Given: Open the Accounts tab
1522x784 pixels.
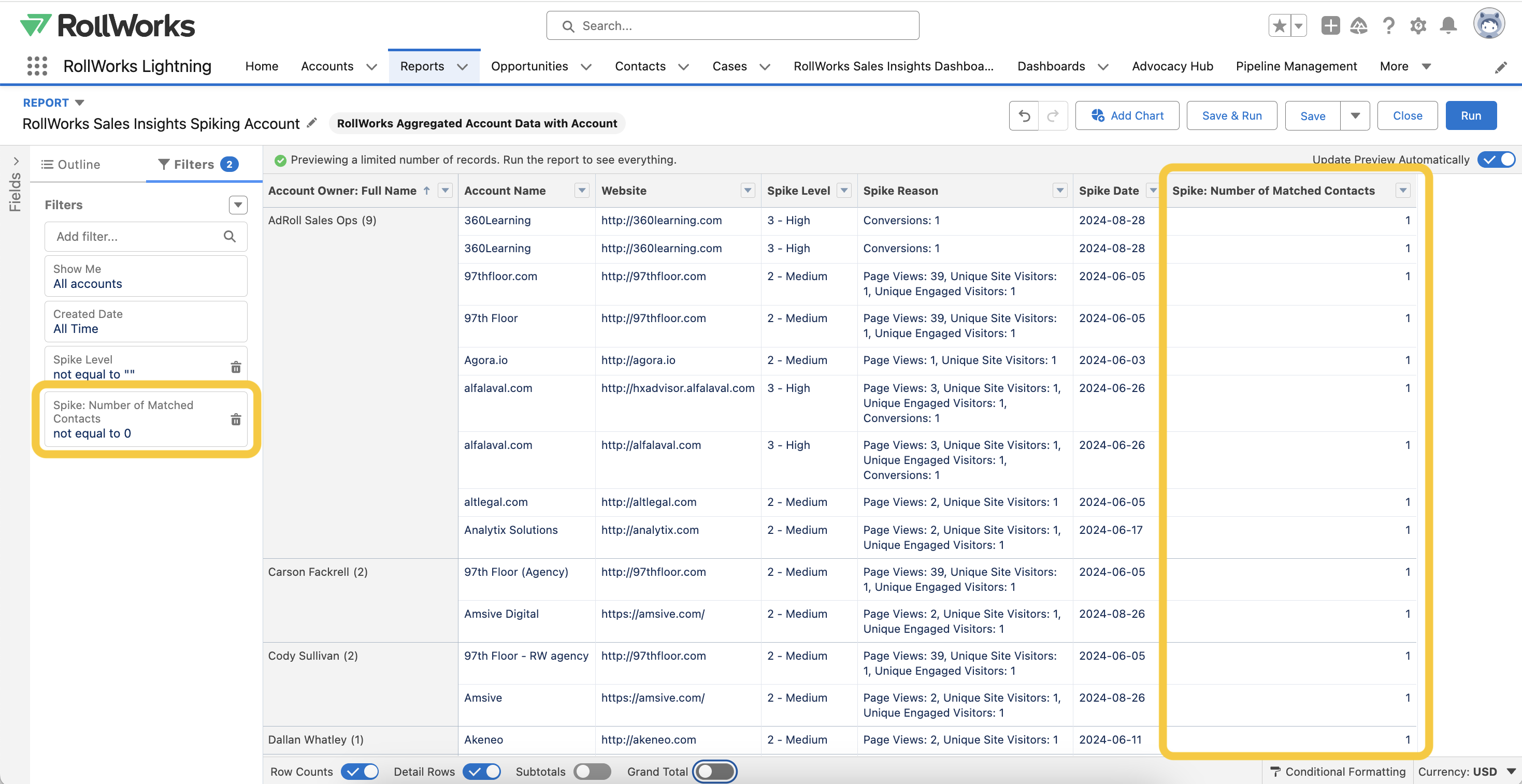Looking at the screenshot, I should [x=327, y=66].
